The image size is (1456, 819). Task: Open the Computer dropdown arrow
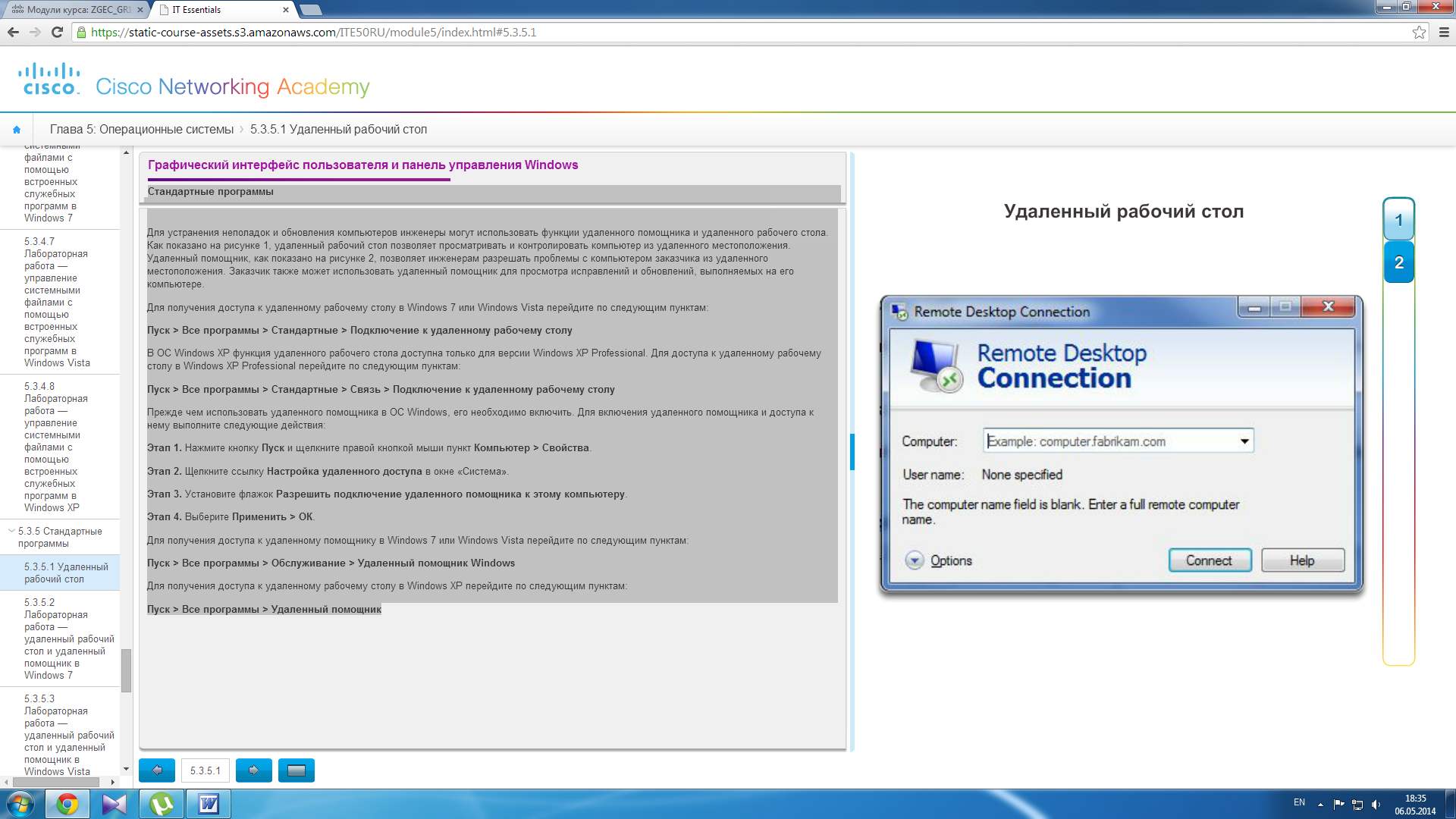point(1244,441)
